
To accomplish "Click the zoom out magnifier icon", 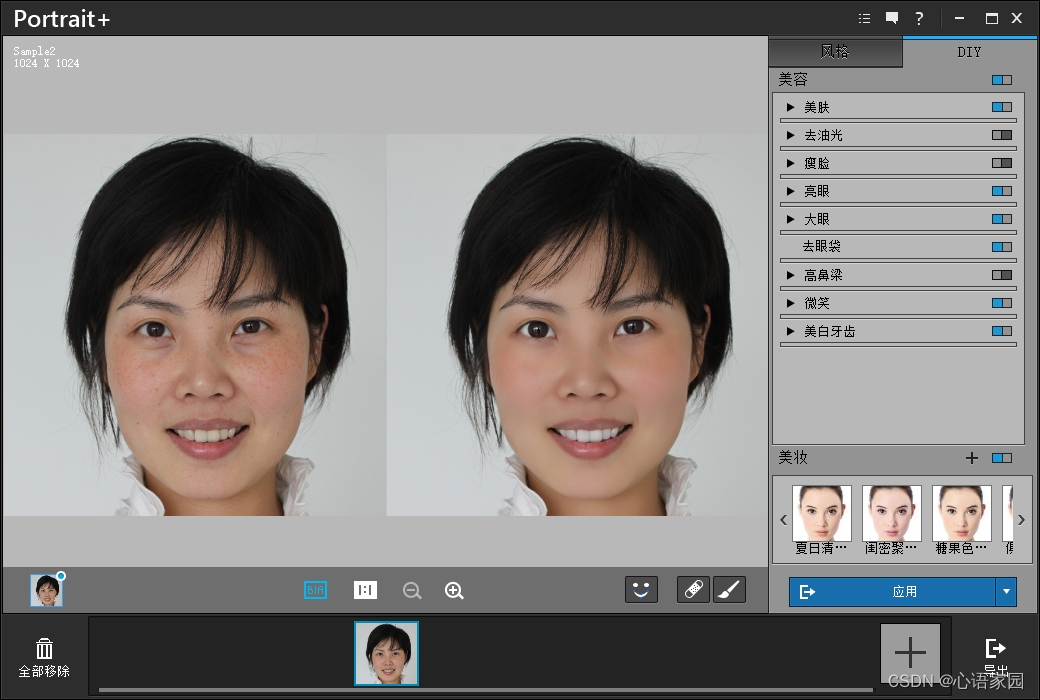I will click(x=412, y=591).
